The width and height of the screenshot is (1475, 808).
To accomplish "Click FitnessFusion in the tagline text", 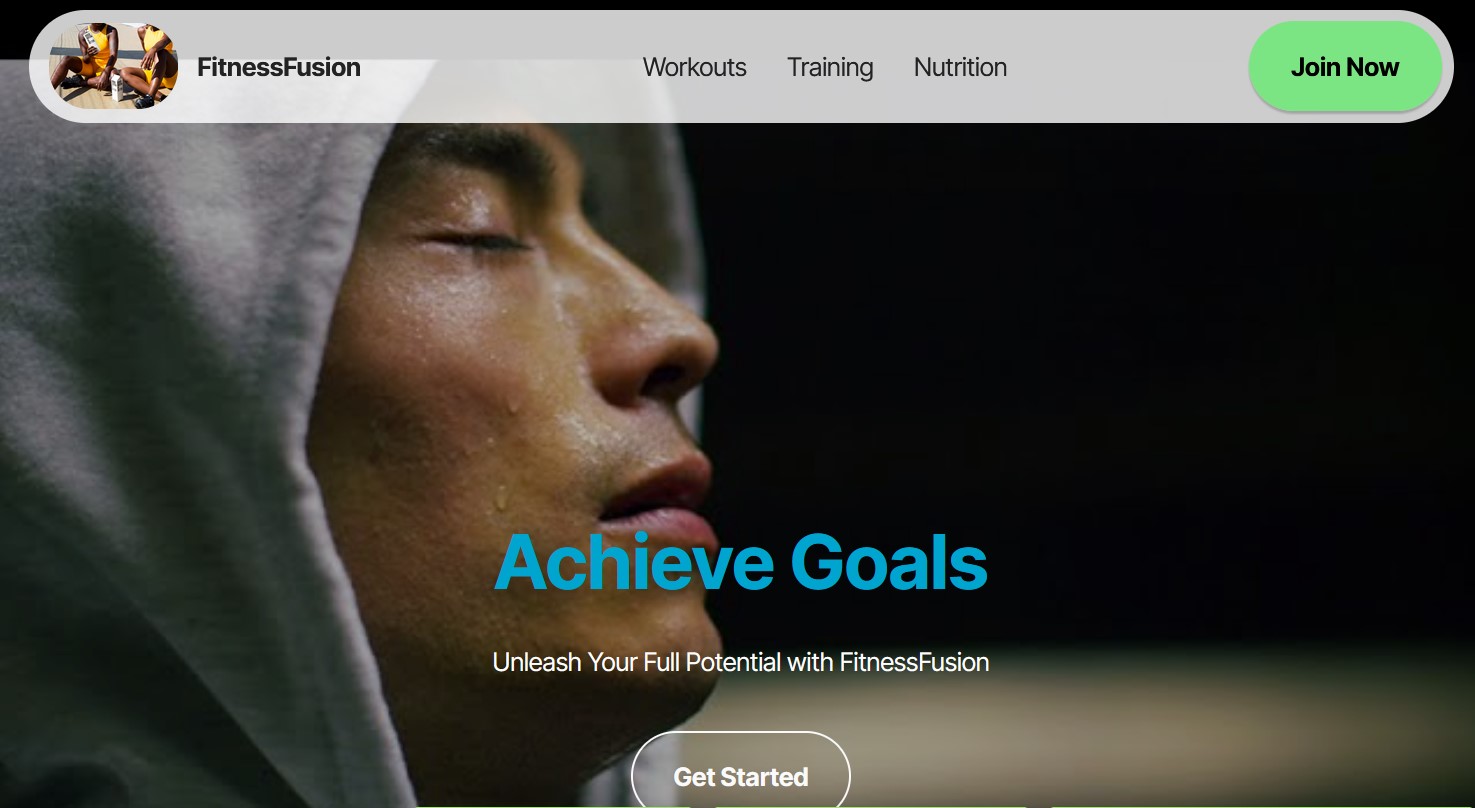I will coord(914,662).
